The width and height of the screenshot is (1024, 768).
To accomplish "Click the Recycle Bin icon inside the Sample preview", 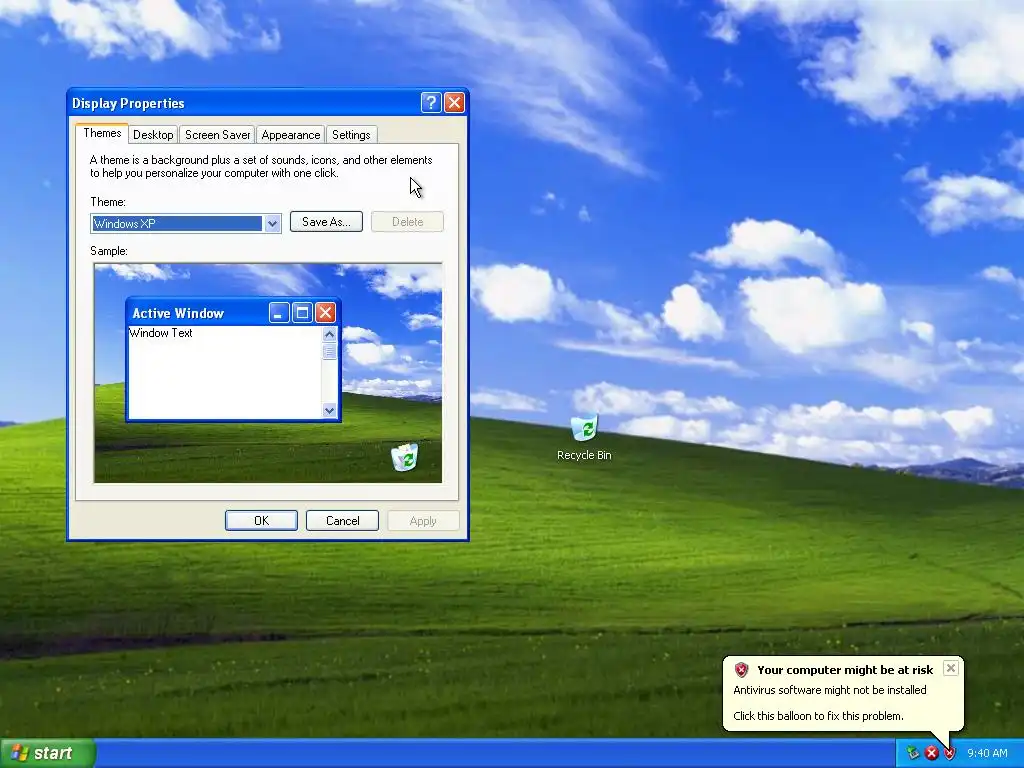I will tap(406, 456).
